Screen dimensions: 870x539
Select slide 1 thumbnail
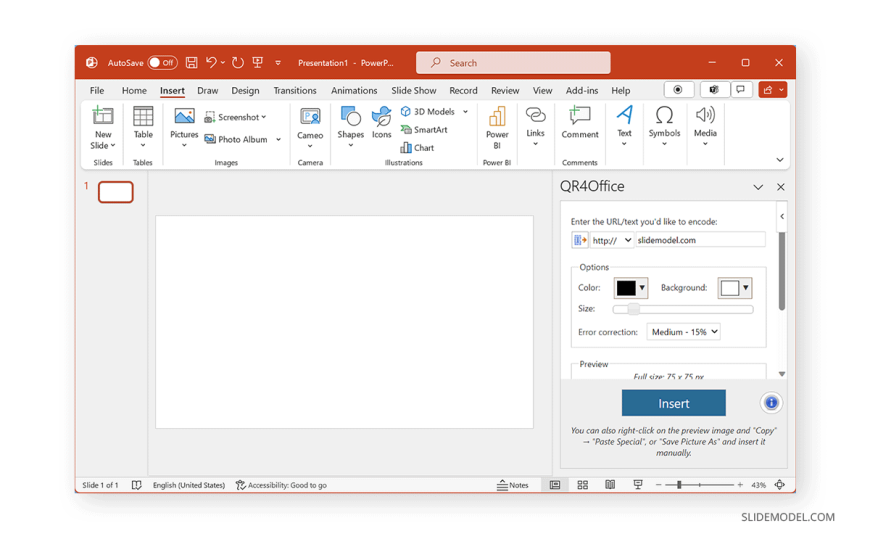tap(116, 192)
